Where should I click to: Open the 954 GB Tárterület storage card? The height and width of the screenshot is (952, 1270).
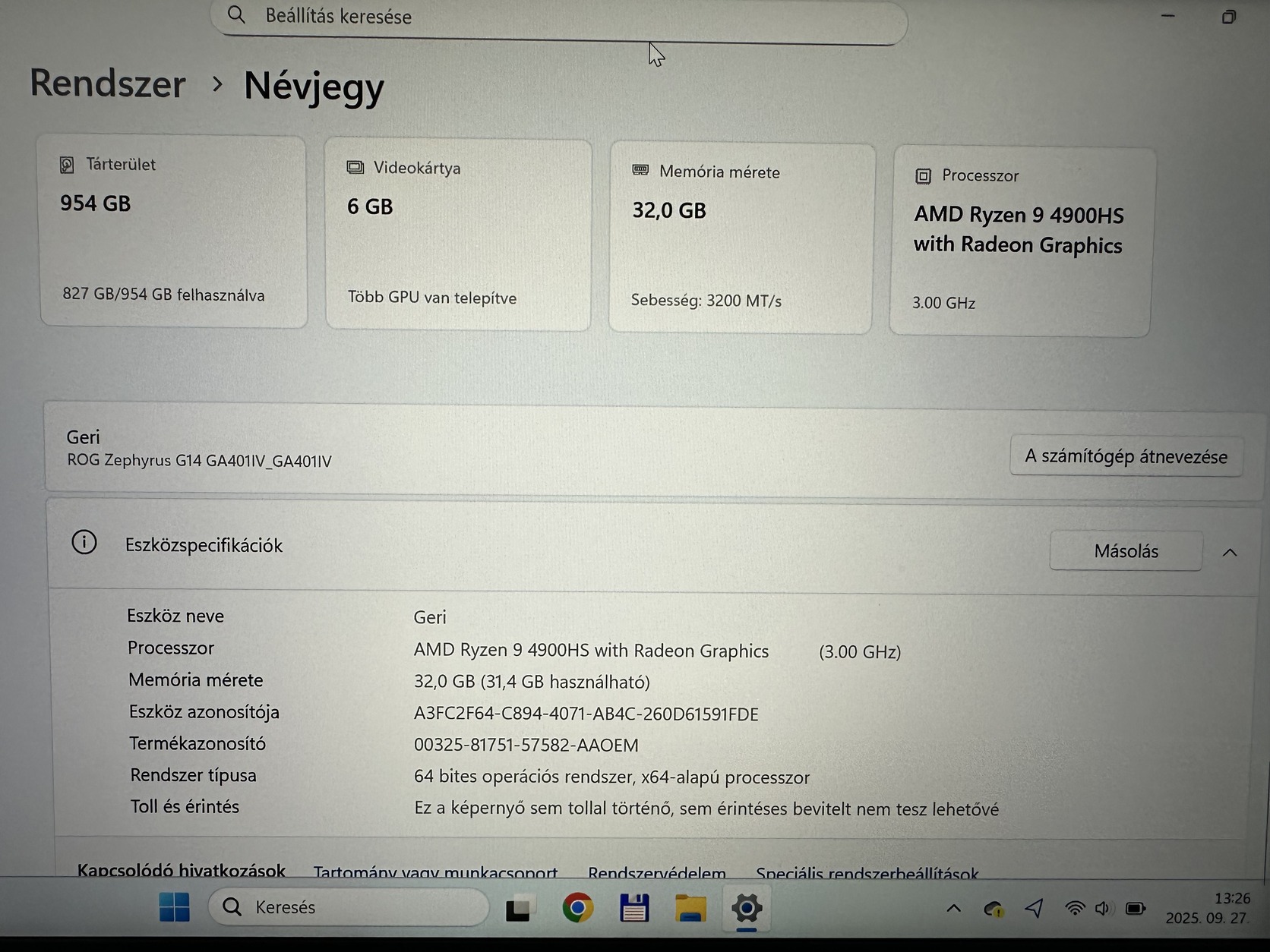click(173, 232)
